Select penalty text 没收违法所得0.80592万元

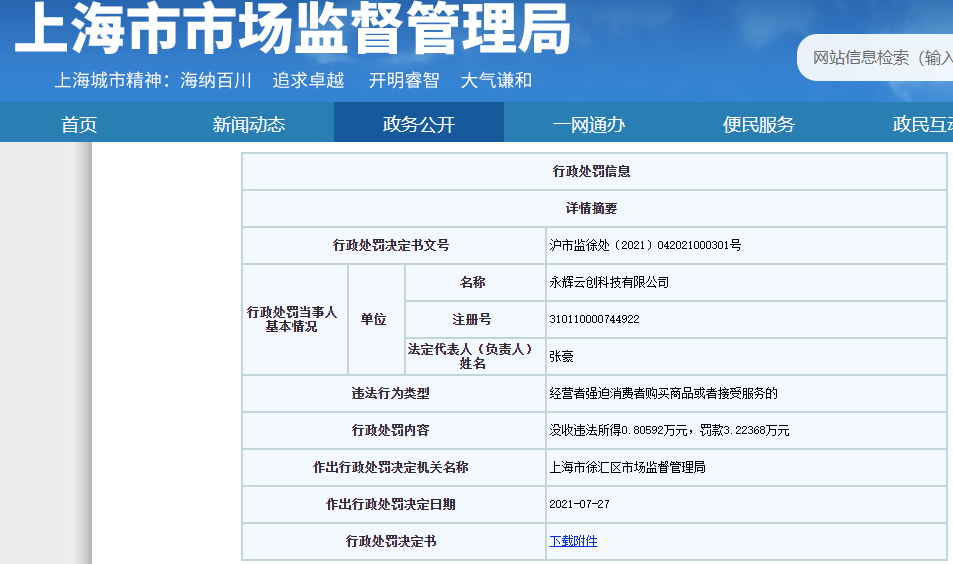(x=618, y=430)
